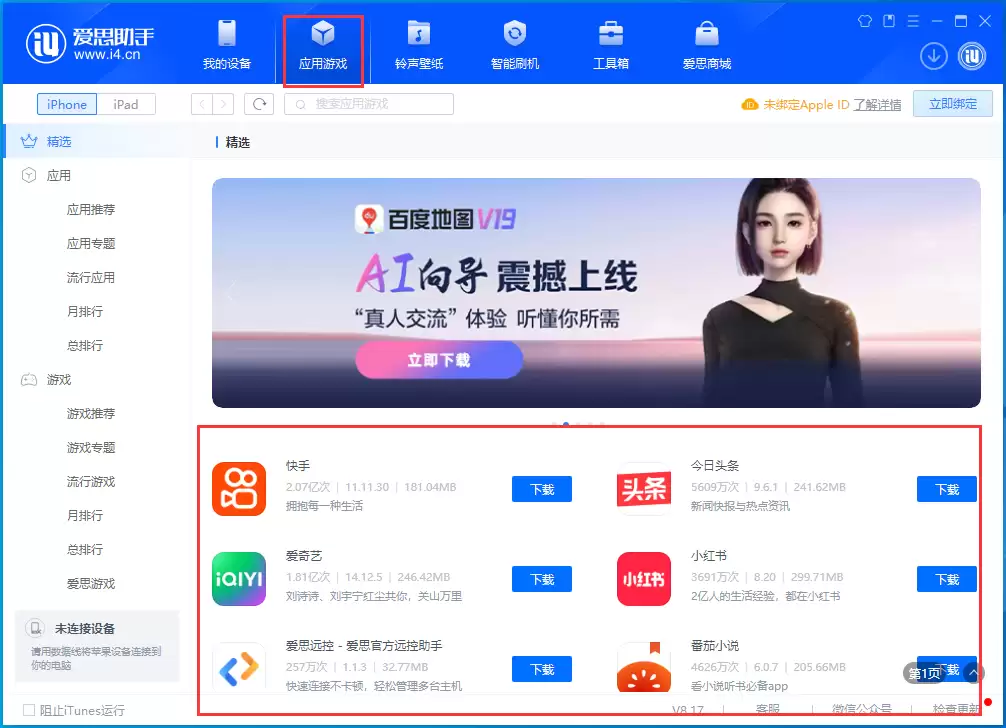Jump to top with the up arrow button
The image size is (1006, 728).
(x=974, y=673)
